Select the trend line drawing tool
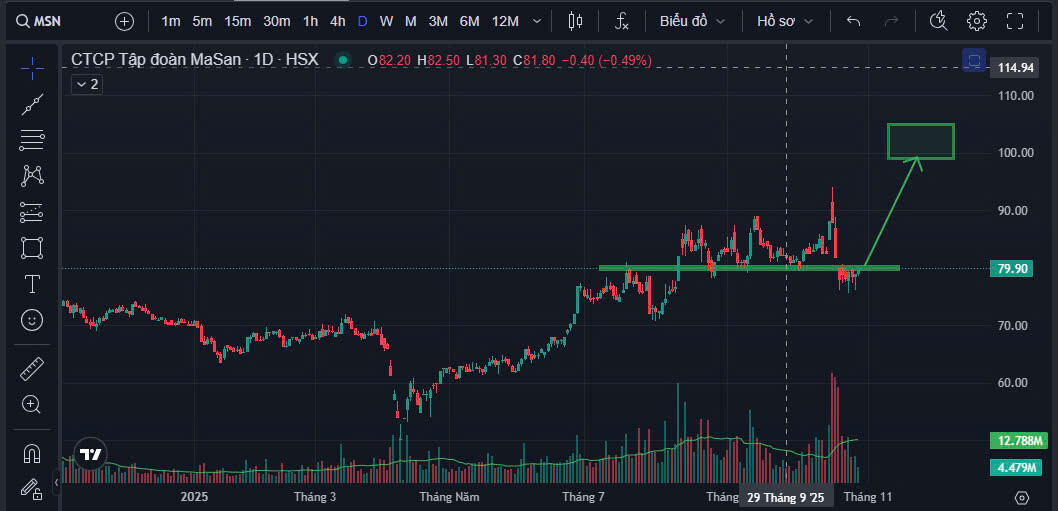The height and width of the screenshot is (511, 1058). [x=32, y=103]
